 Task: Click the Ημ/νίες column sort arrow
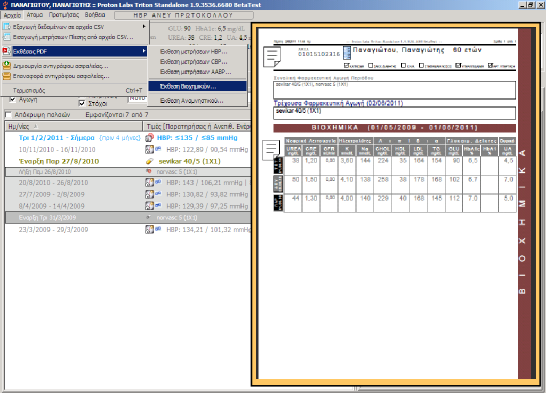pyautogui.click(x=35, y=126)
